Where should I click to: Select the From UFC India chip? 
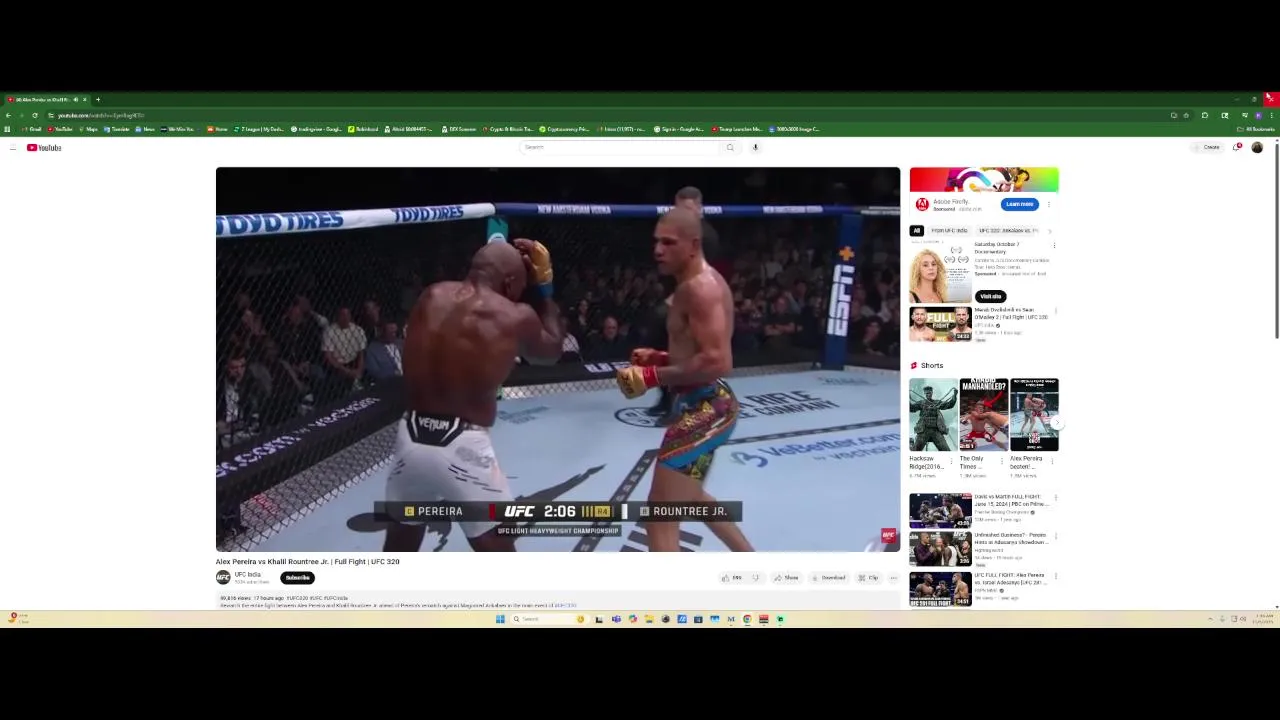point(949,231)
